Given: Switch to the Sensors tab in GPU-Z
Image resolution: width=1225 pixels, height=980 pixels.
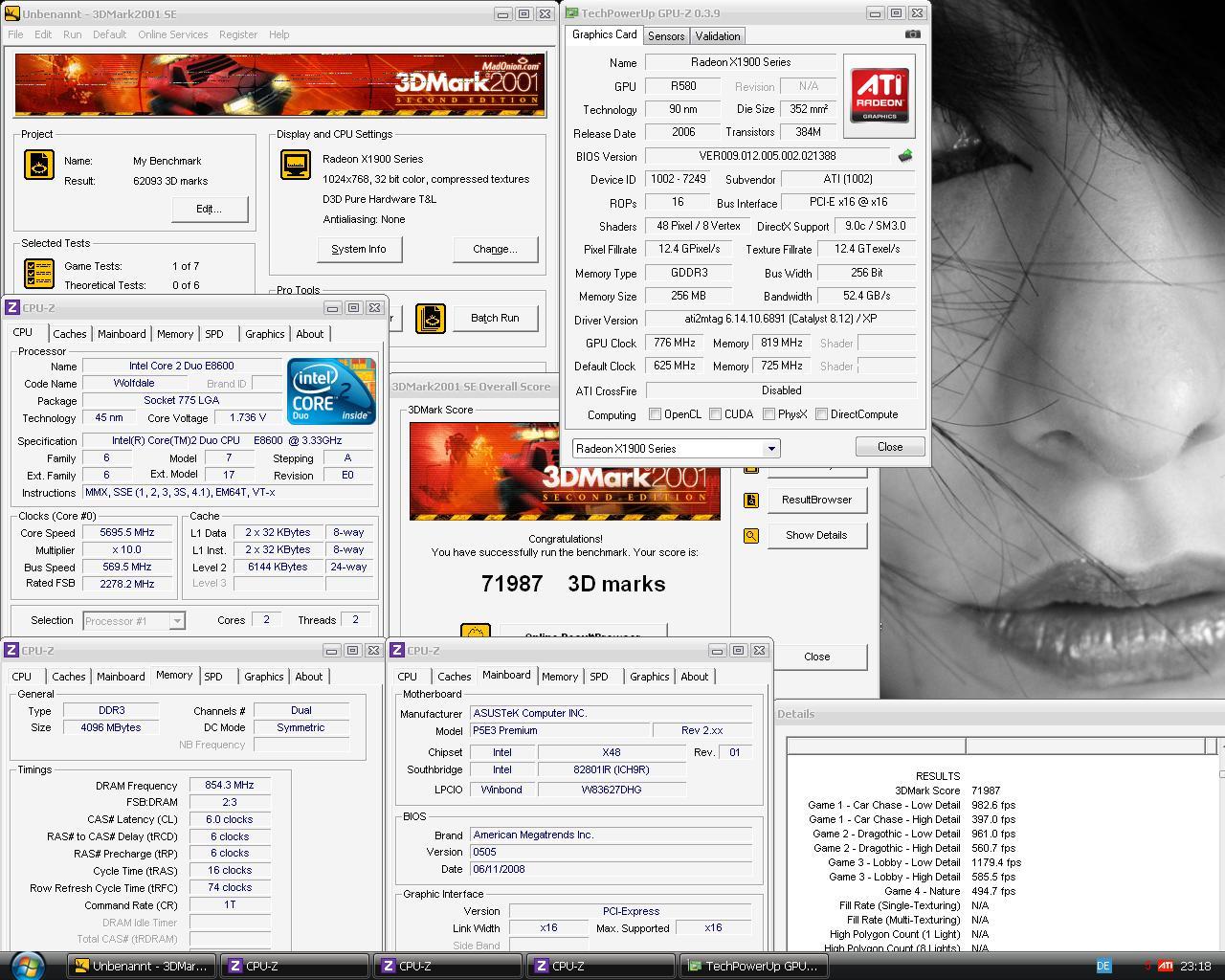Looking at the screenshot, I should tap(666, 35).
